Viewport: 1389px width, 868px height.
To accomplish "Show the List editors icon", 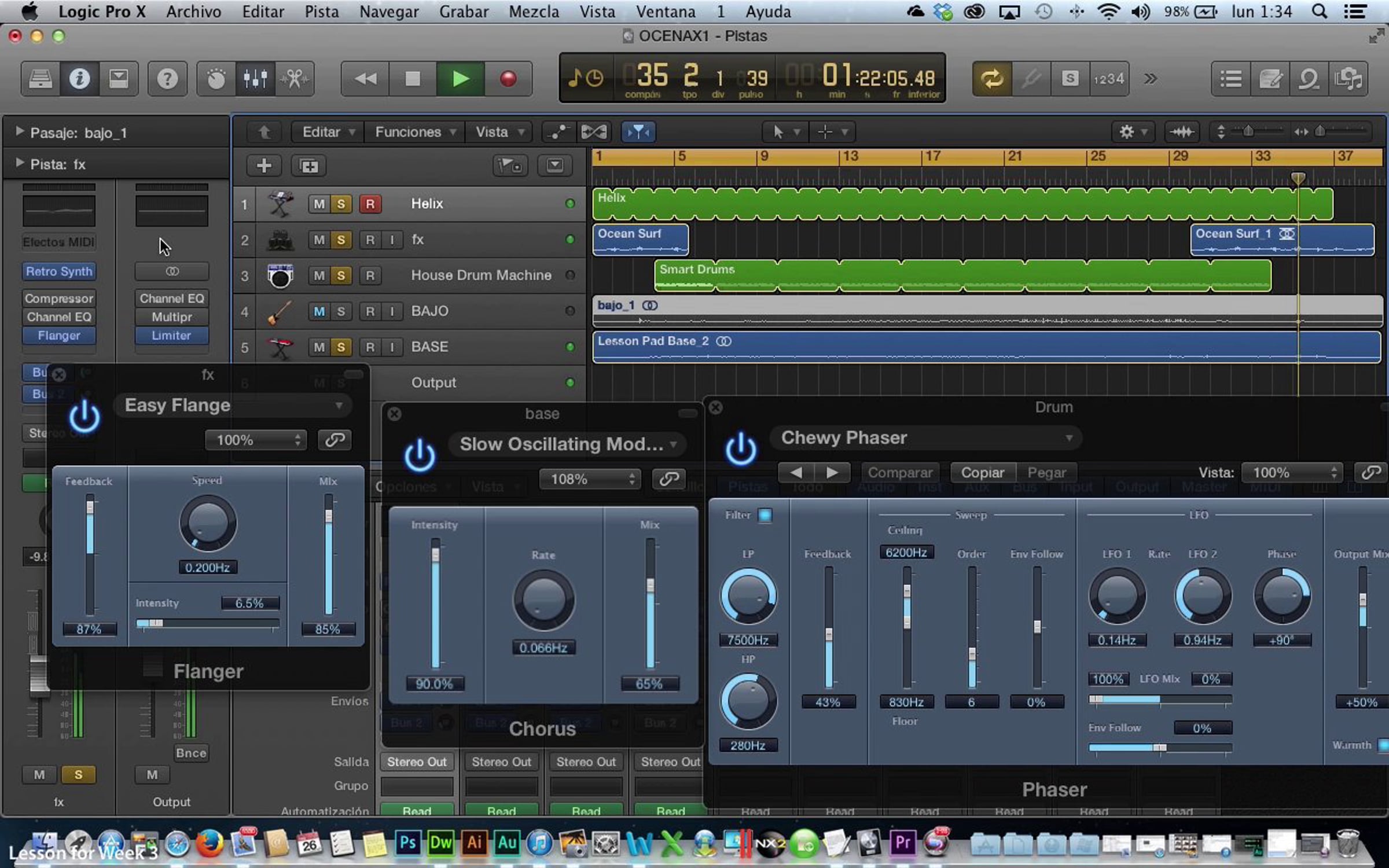I will tap(1230, 79).
